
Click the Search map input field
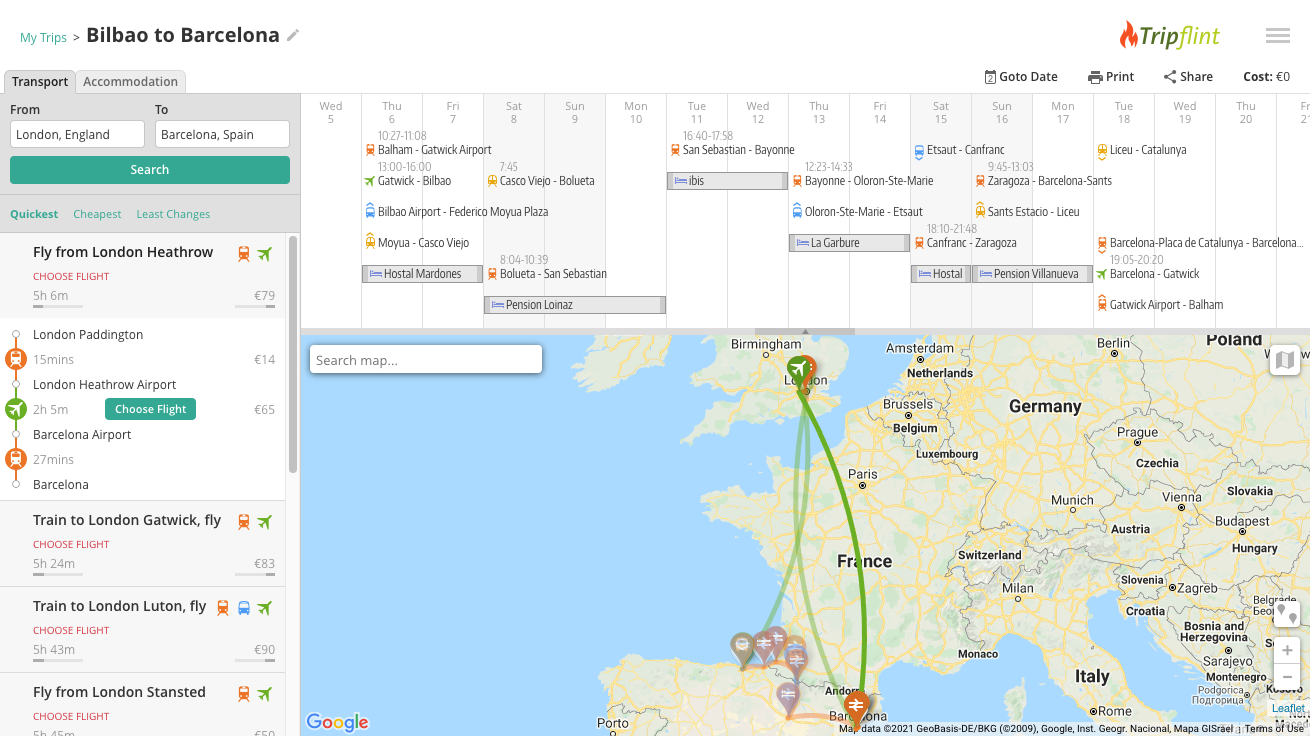(426, 360)
